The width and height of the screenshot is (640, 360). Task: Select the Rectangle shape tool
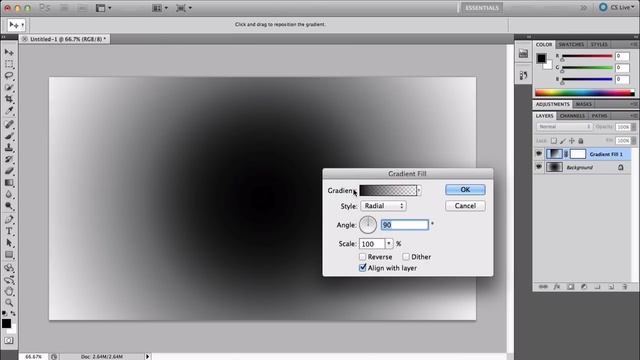pos(9,255)
